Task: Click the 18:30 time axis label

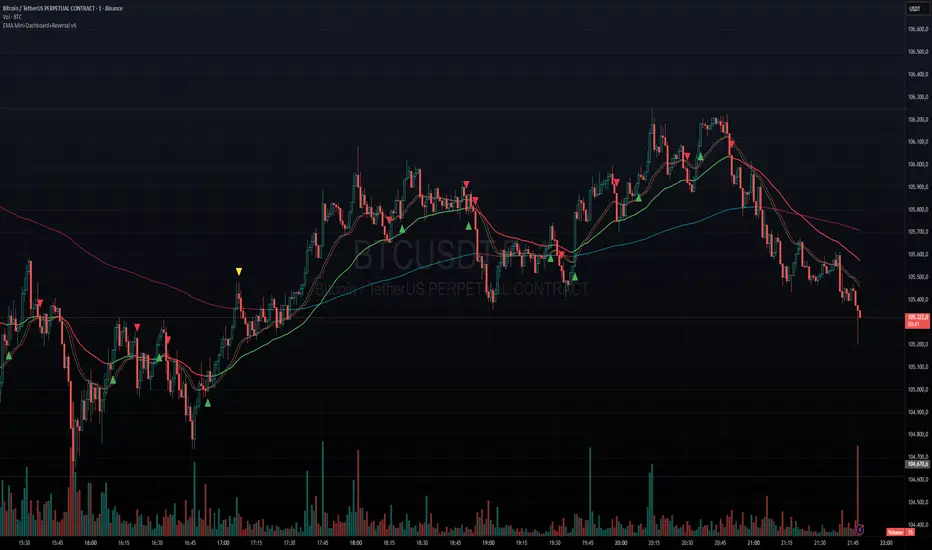Action: point(421,543)
